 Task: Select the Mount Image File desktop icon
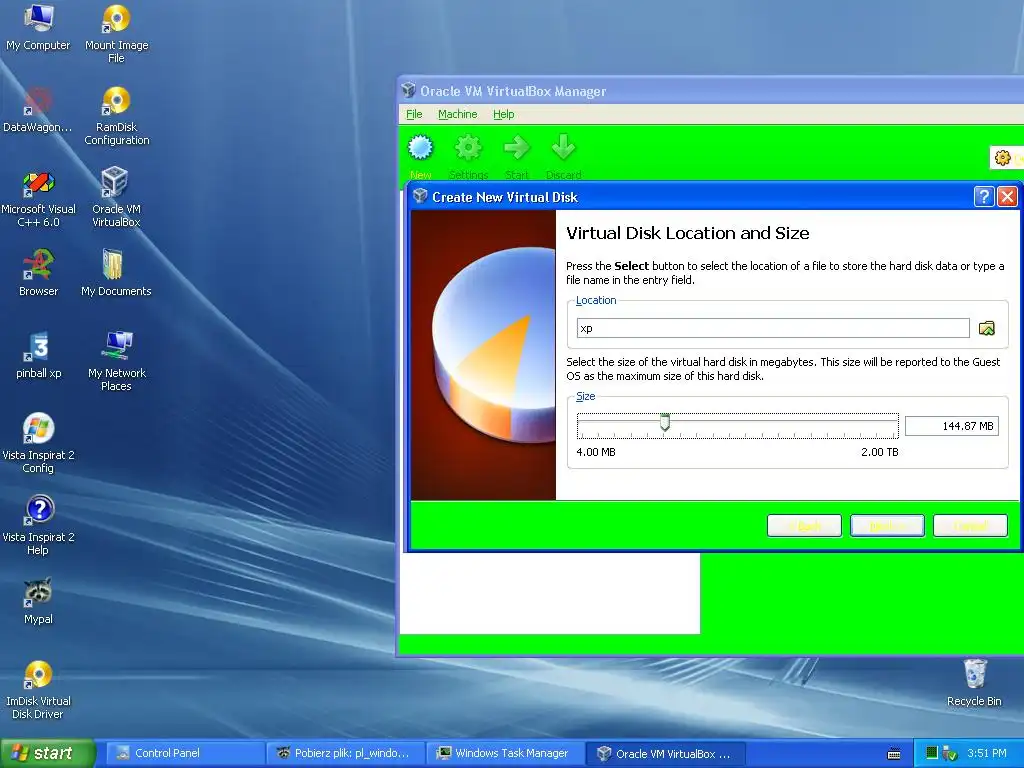tap(116, 34)
